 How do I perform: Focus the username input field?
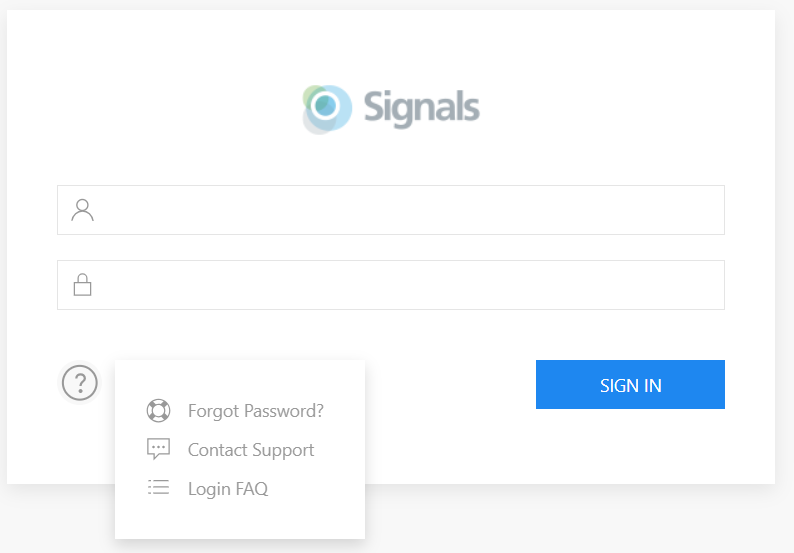(x=391, y=210)
